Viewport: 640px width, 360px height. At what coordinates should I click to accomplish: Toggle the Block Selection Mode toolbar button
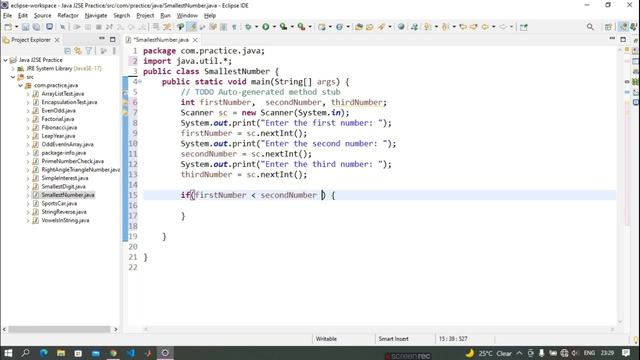pyautogui.click(x=223, y=27)
